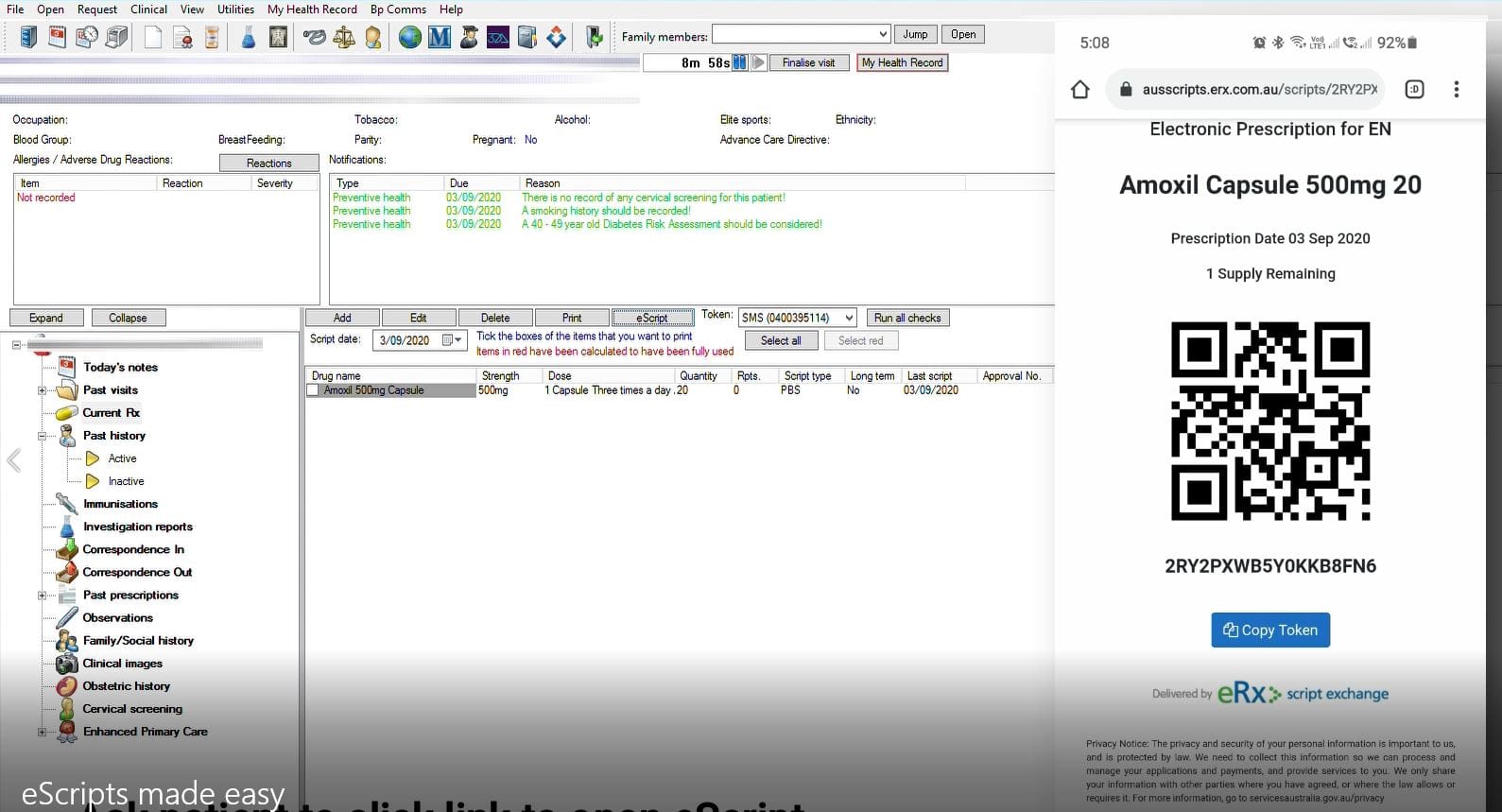Select Today's notes in the tree

120,368
